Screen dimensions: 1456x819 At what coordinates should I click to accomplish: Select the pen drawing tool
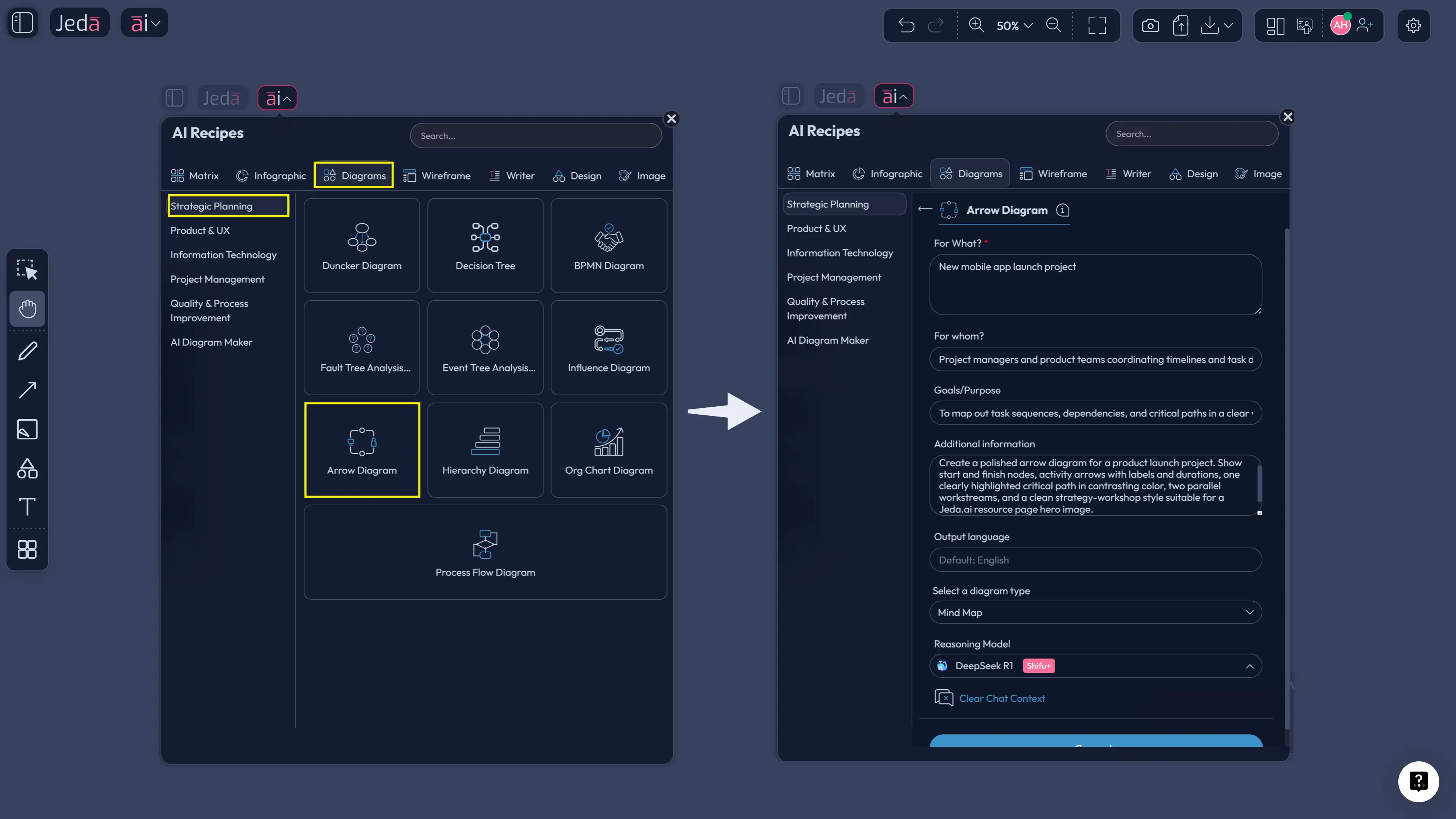[27, 351]
